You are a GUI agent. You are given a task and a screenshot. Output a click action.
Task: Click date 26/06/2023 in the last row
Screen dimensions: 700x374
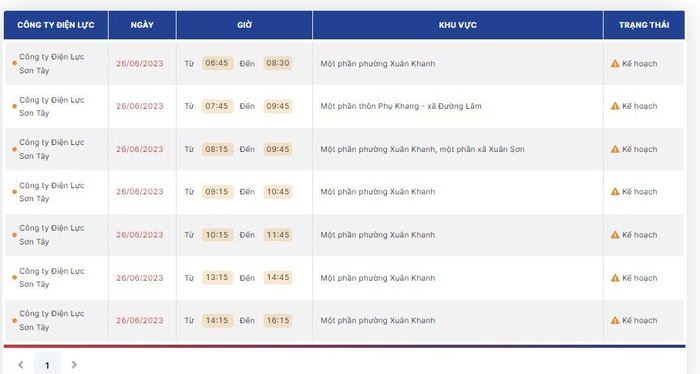(x=140, y=320)
